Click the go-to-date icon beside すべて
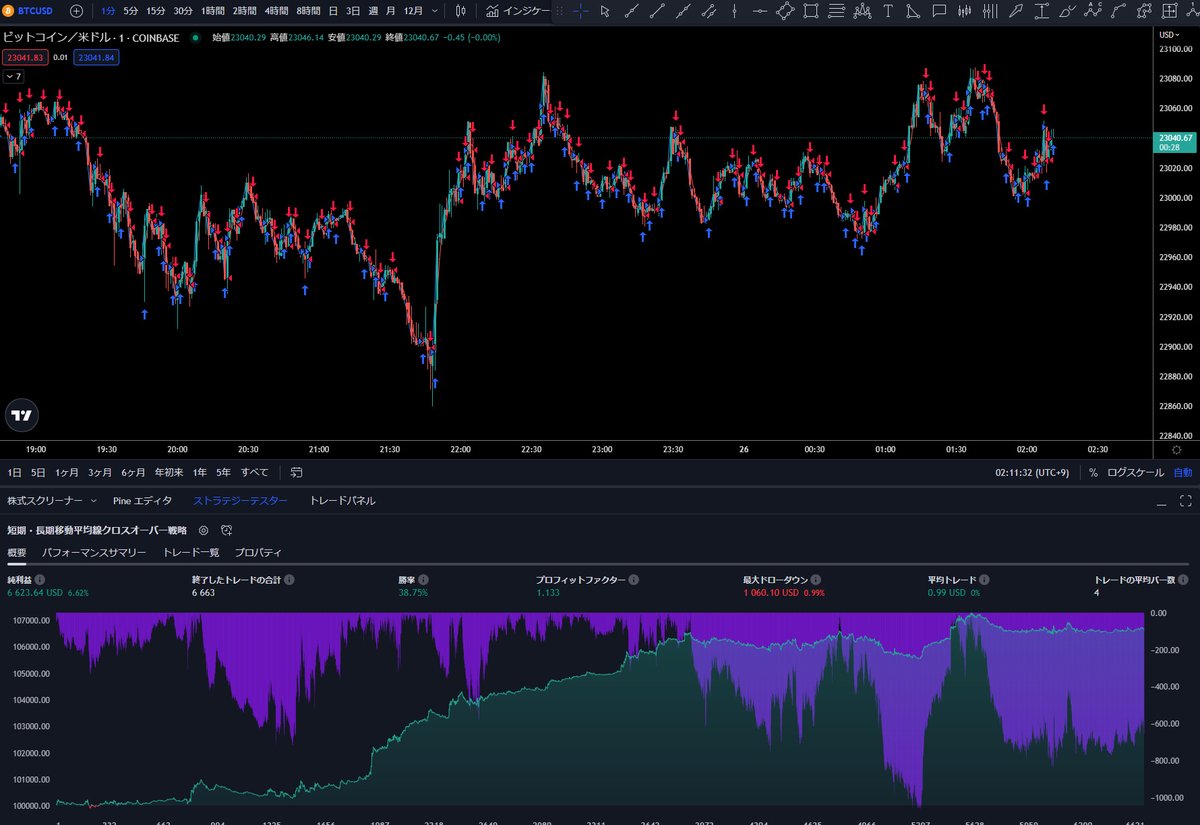The image size is (1200, 825). click(295, 471)
